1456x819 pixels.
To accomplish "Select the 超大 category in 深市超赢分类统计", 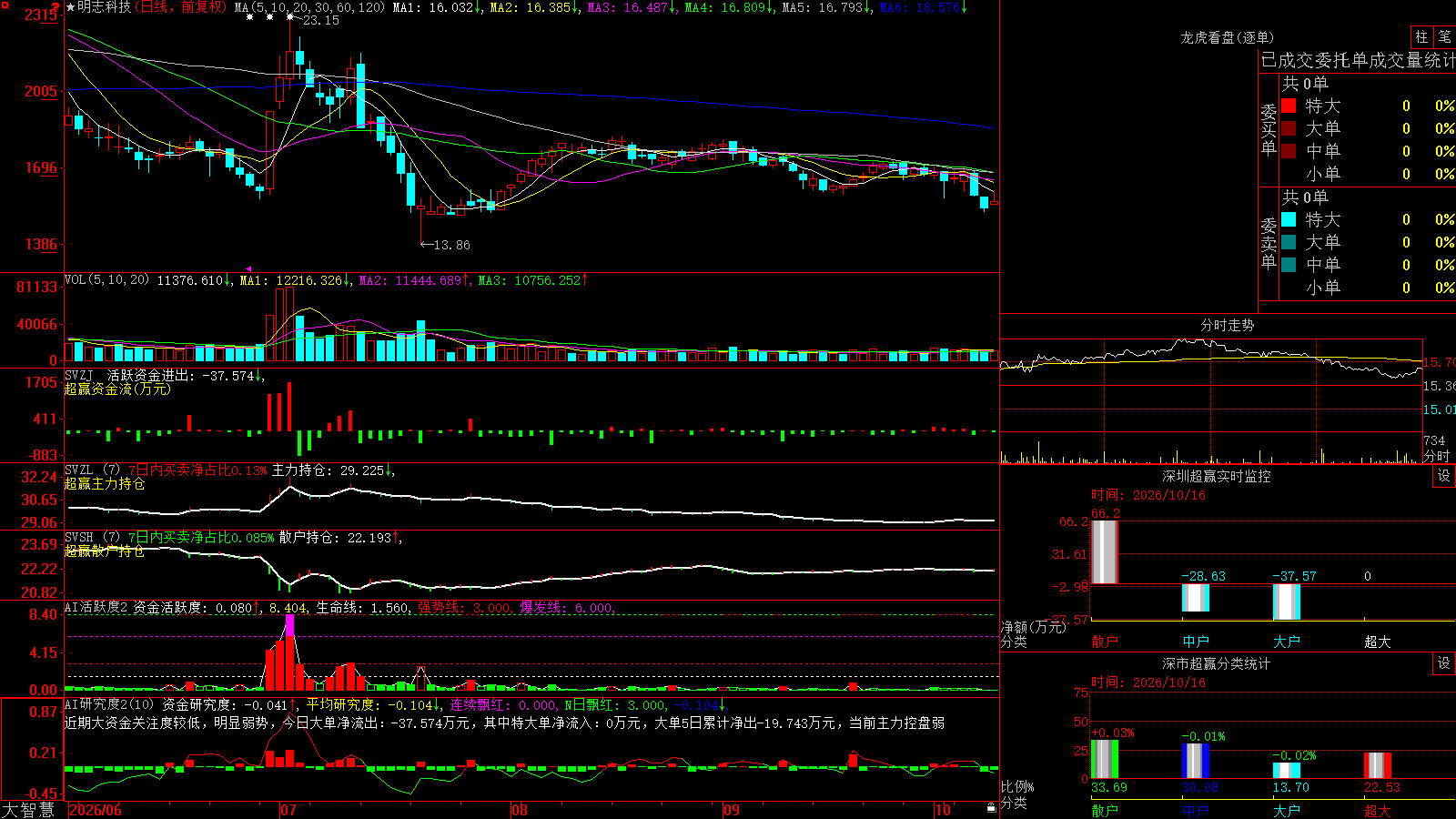I will pyautogui.click(x=1378, y=810).
